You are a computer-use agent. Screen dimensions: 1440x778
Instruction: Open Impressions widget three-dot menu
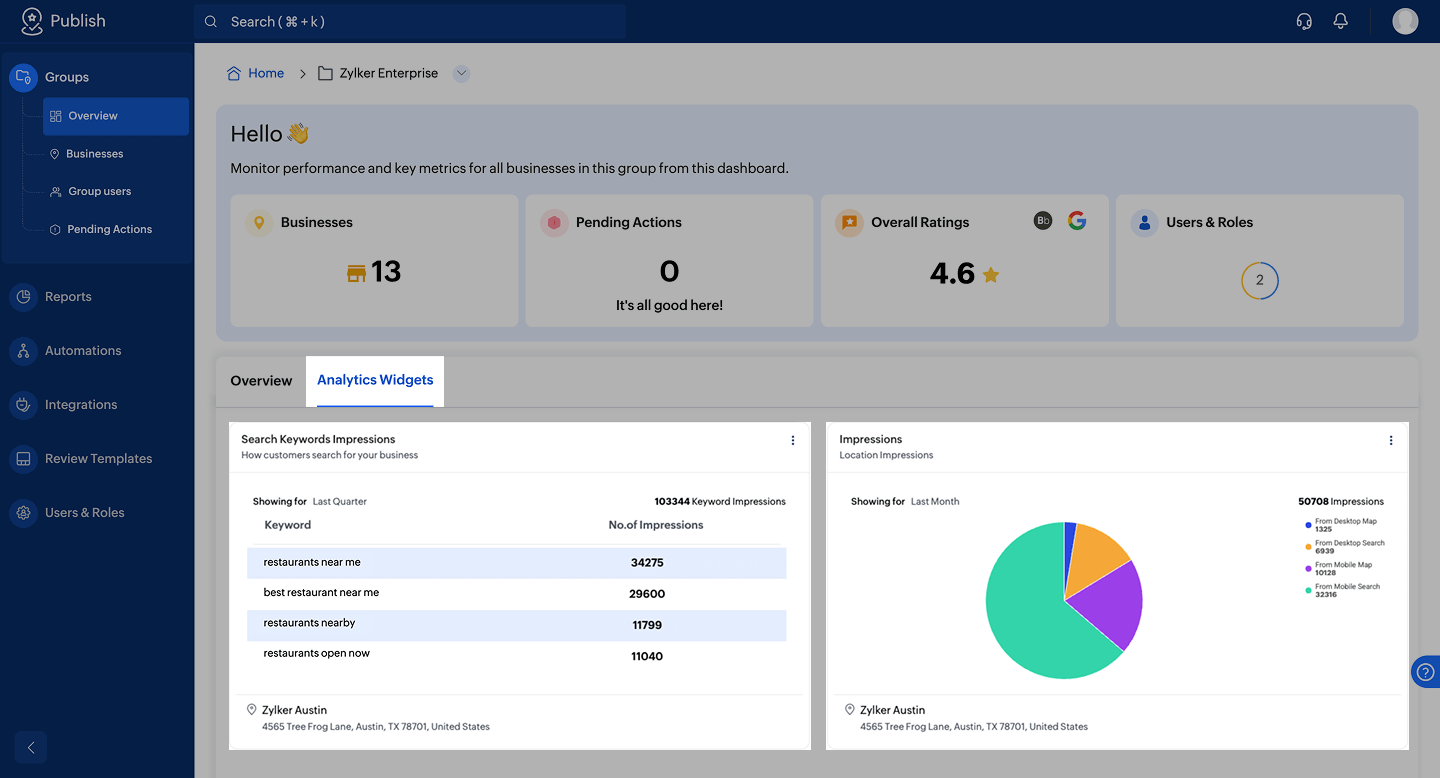pyautogui.click(x=1391, y=440)
